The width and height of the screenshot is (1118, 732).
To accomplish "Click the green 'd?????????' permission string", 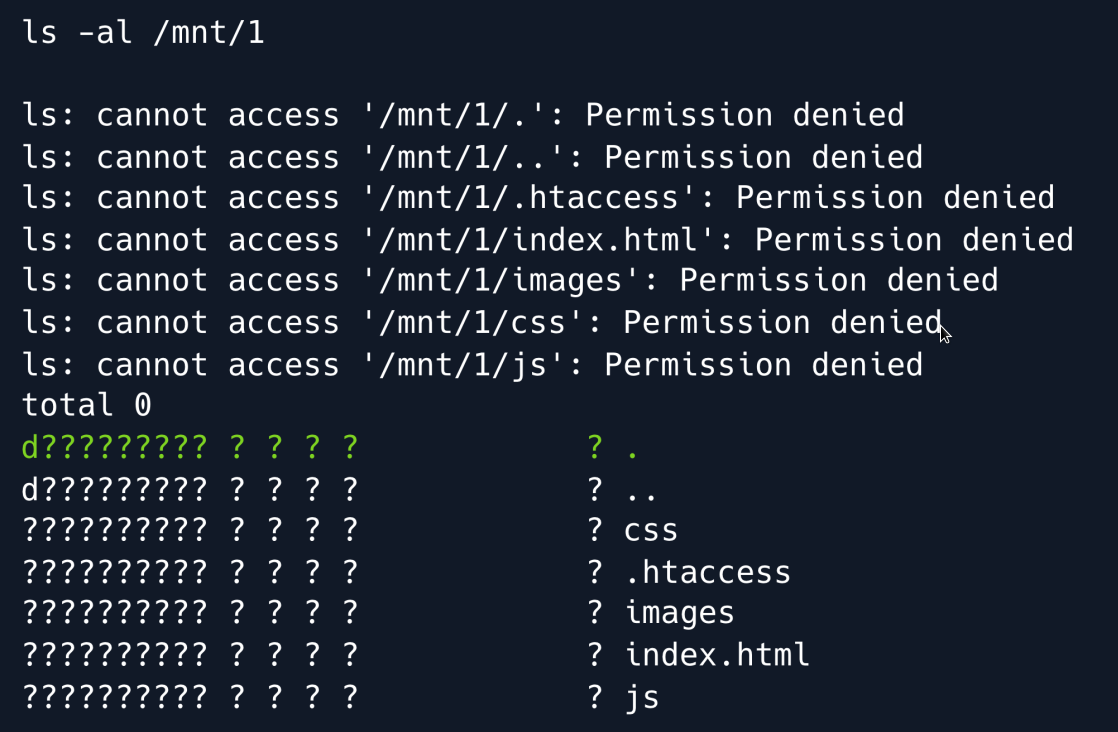I will [x=115, y=447].
